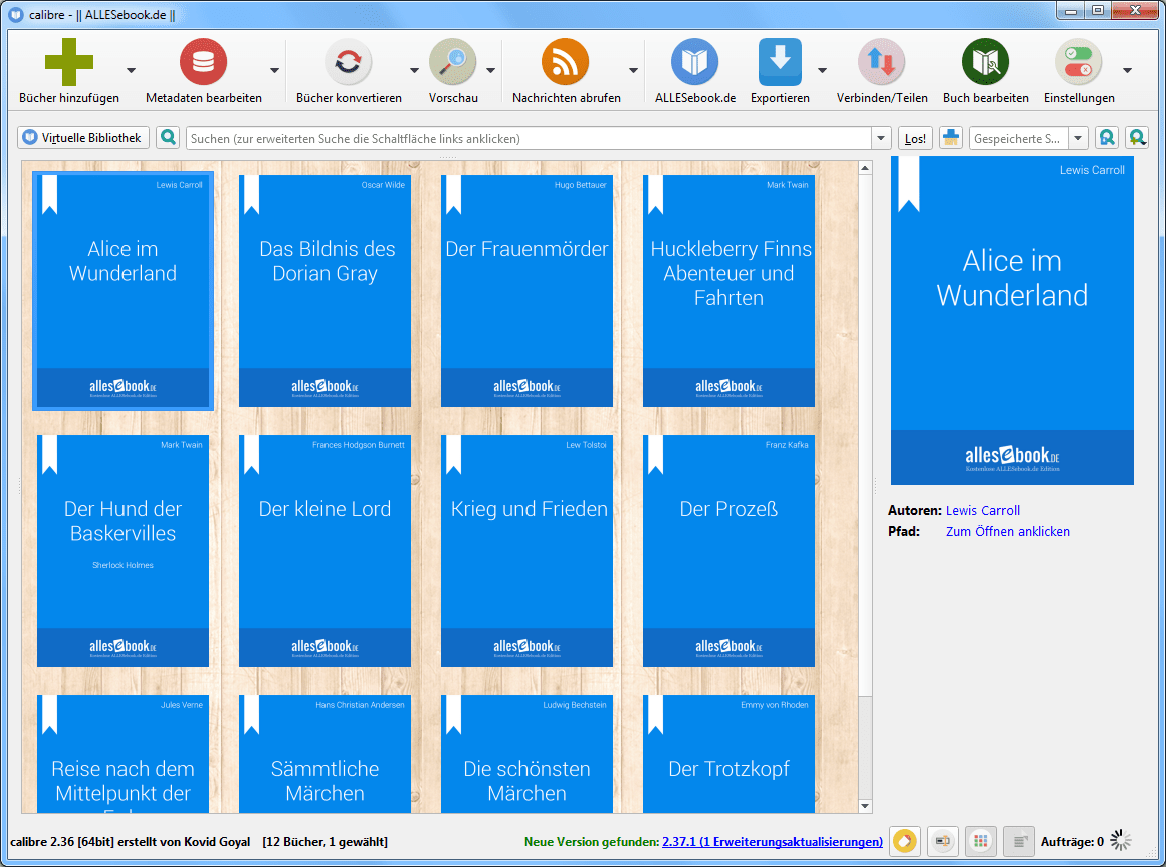1166x867 pixels.
Task: Select Der Trotzkopf book cover
Action: [x=729, y=753]
